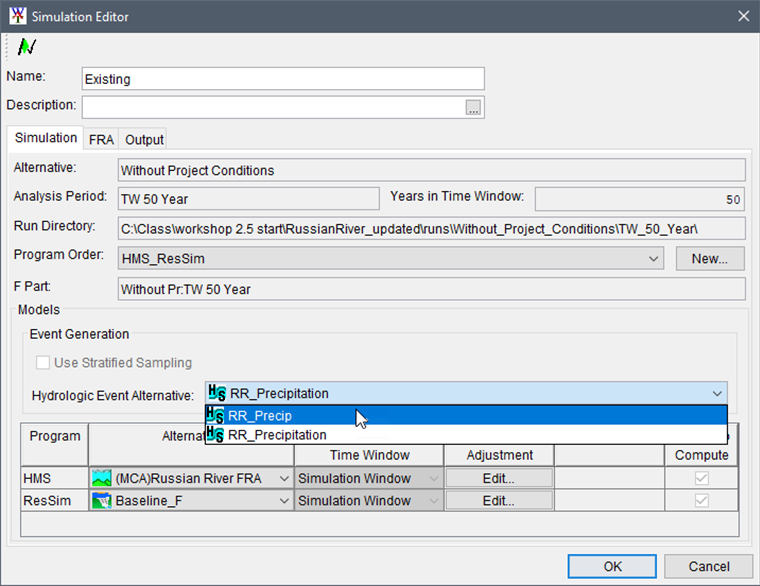Click the HMS icon in Hydrologic Event Alternative combo

217,393
